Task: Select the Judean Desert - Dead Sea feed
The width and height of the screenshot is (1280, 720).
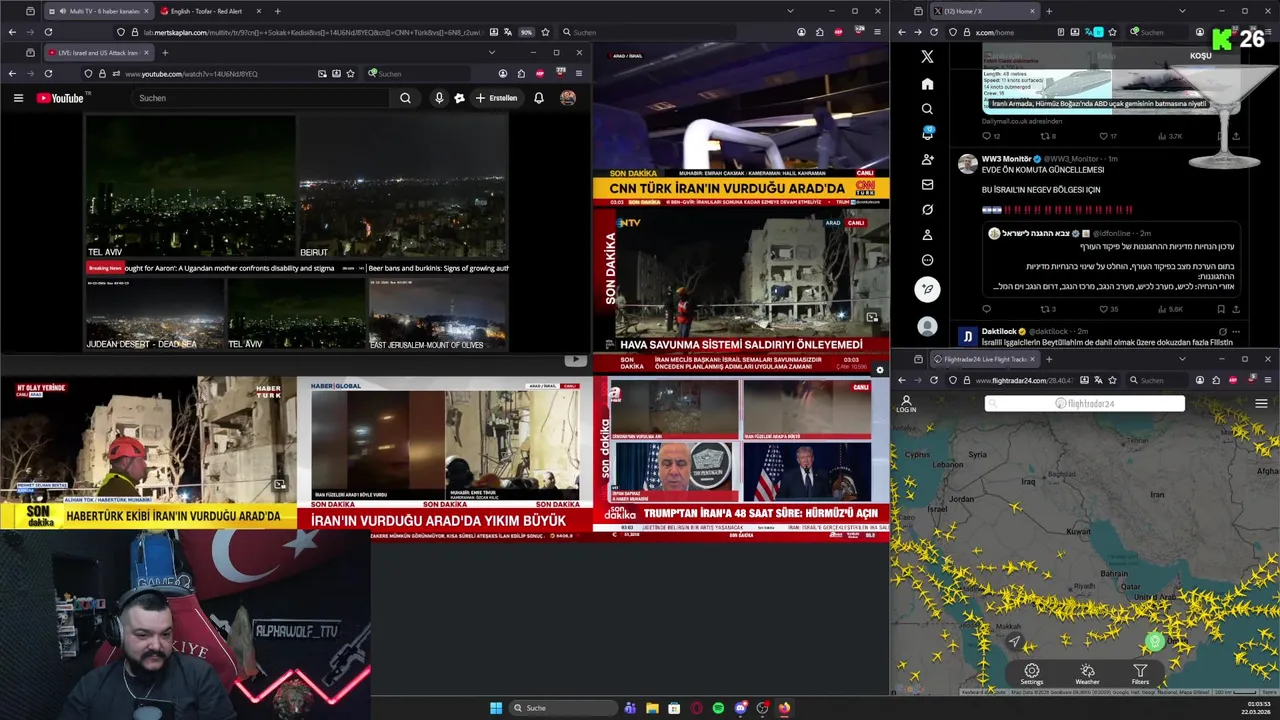Action: [155, 314]
